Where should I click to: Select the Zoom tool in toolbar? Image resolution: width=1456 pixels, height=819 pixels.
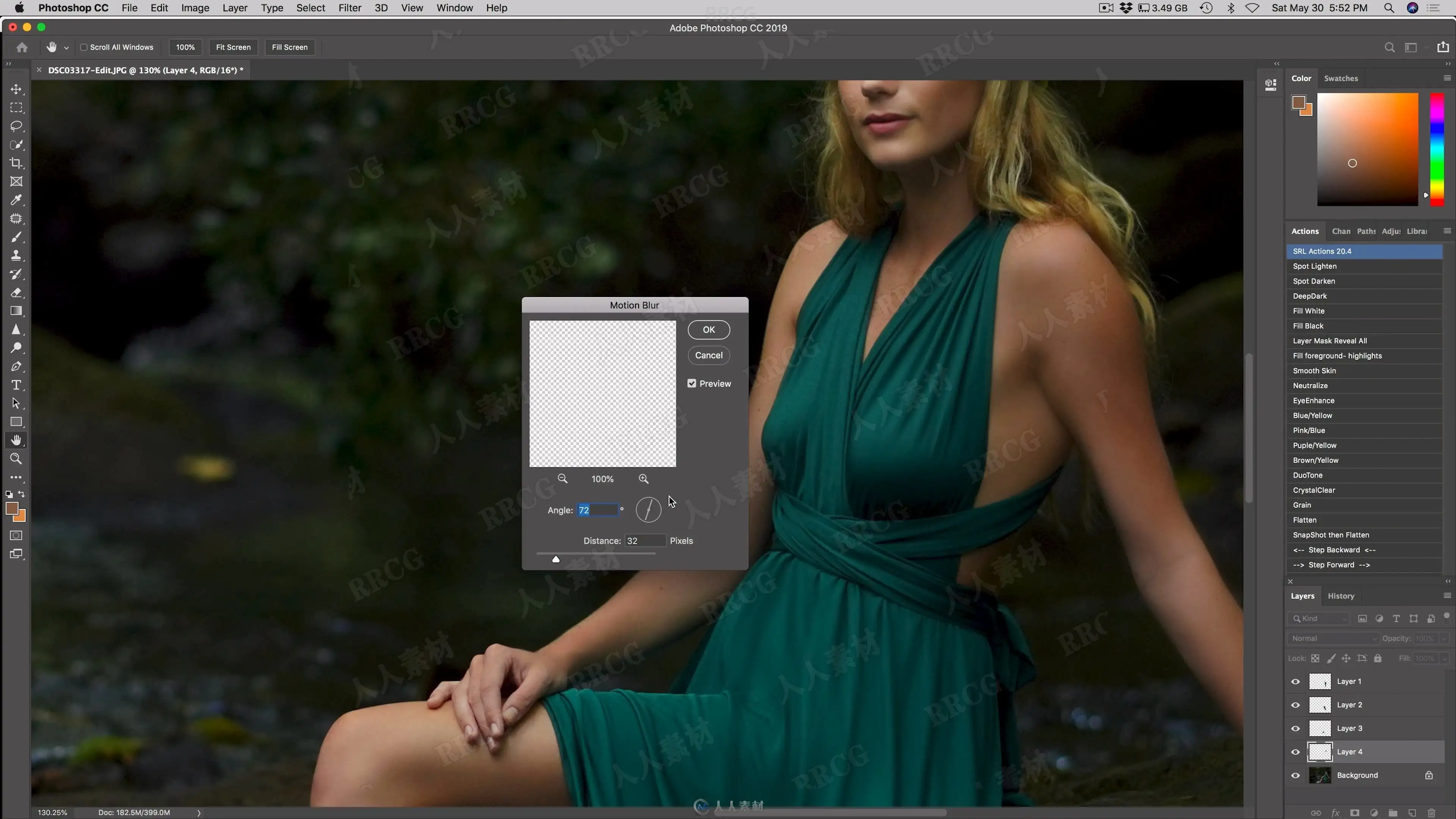(x=16, y=459)
